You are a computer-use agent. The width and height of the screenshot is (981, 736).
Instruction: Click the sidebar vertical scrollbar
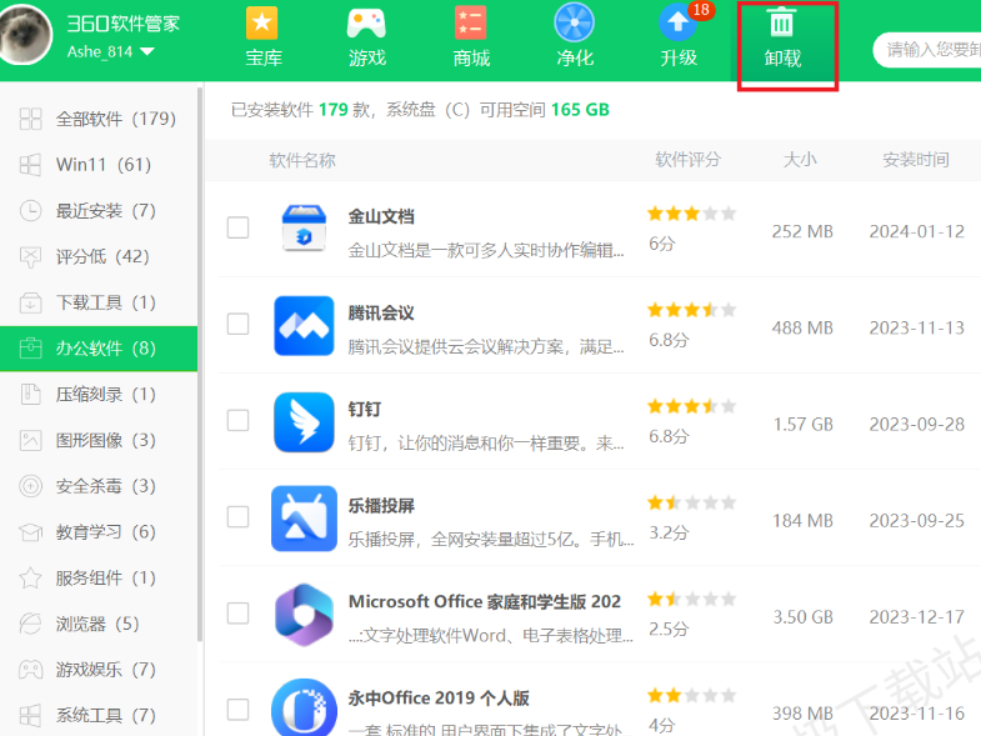(x=200, y=364)
